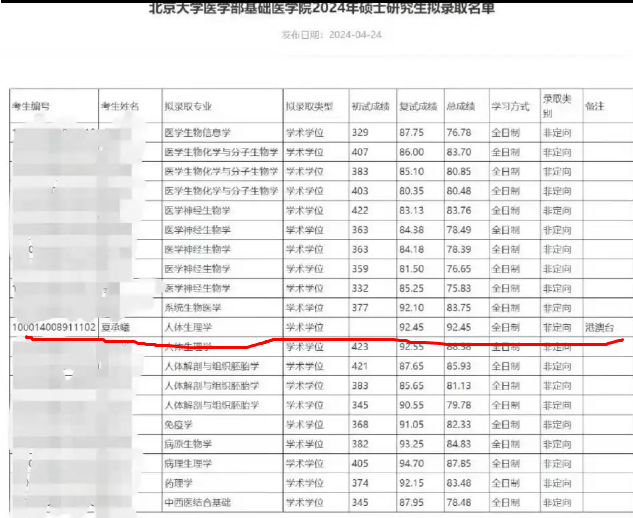Click the total score 78.48
Image resolution: width=633 pixels, height=518 pixels.
(x=459, y=503)
